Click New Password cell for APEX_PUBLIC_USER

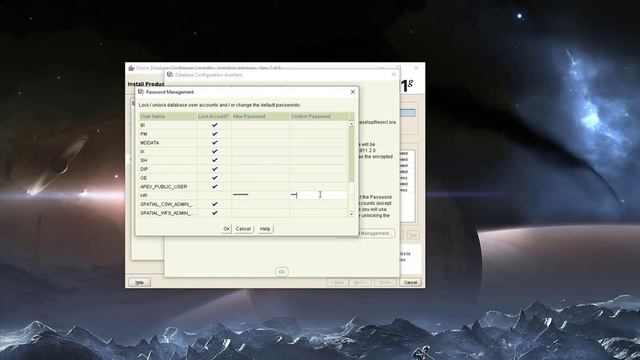260,187
